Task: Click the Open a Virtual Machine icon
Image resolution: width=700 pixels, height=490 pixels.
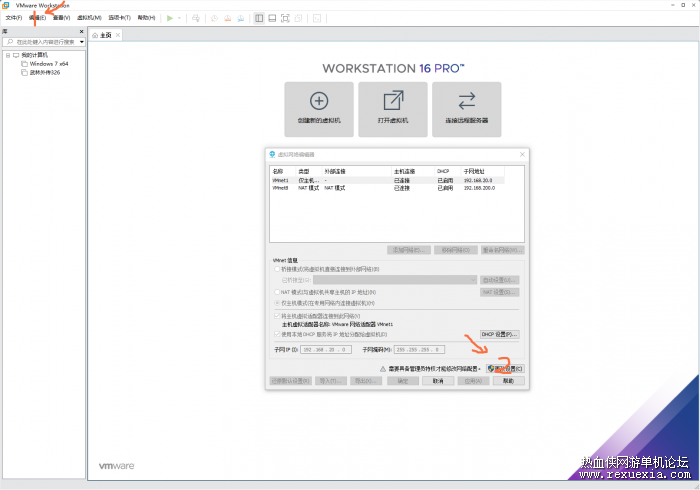Action: coord(393,100)
